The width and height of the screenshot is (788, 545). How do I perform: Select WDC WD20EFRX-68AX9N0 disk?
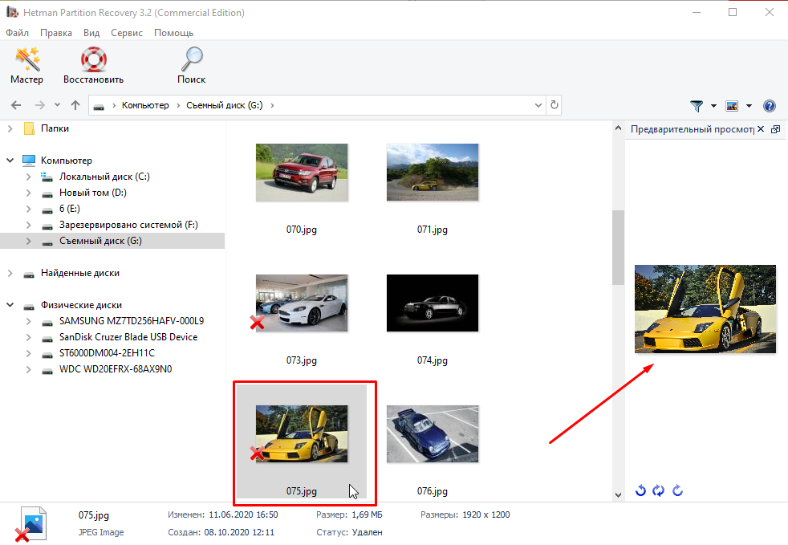click(x=116, y=369)
